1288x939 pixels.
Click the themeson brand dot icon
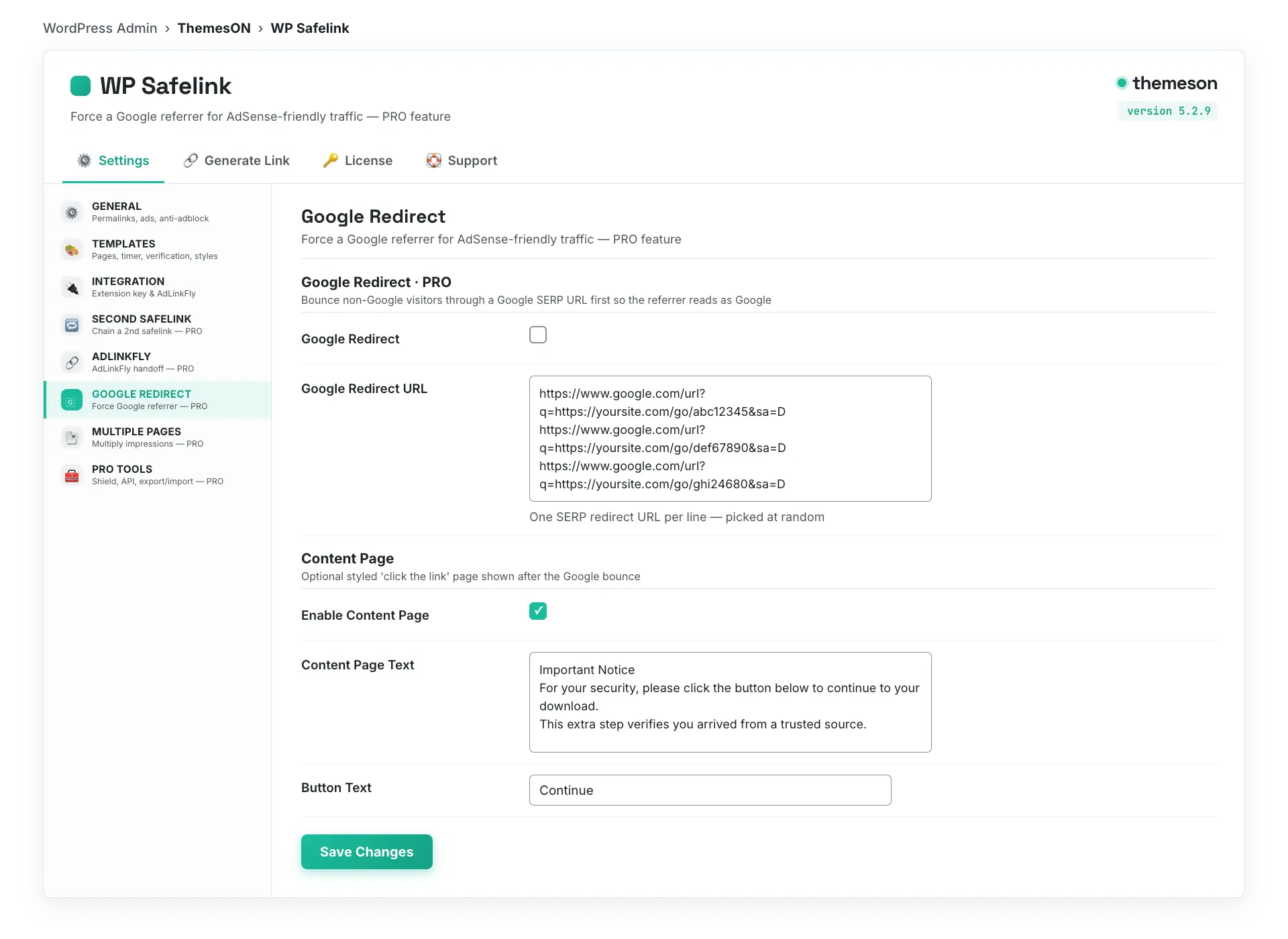point(1122,83)
